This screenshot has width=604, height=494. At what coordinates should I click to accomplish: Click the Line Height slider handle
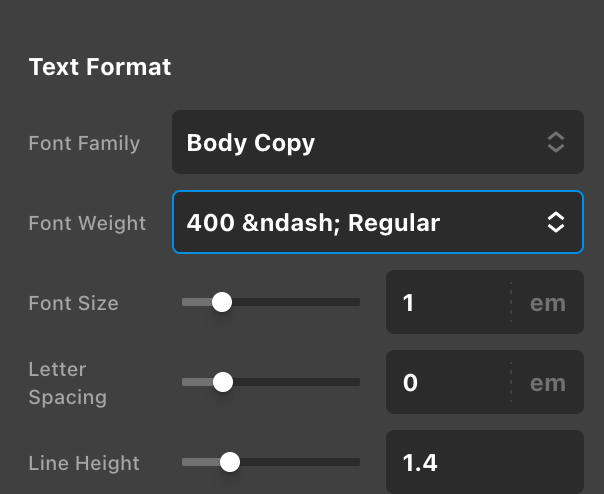pos(229,462)
